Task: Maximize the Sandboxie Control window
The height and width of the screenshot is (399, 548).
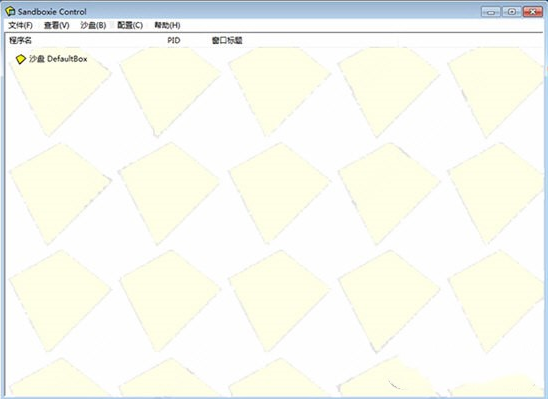Action: pos(511,12)
